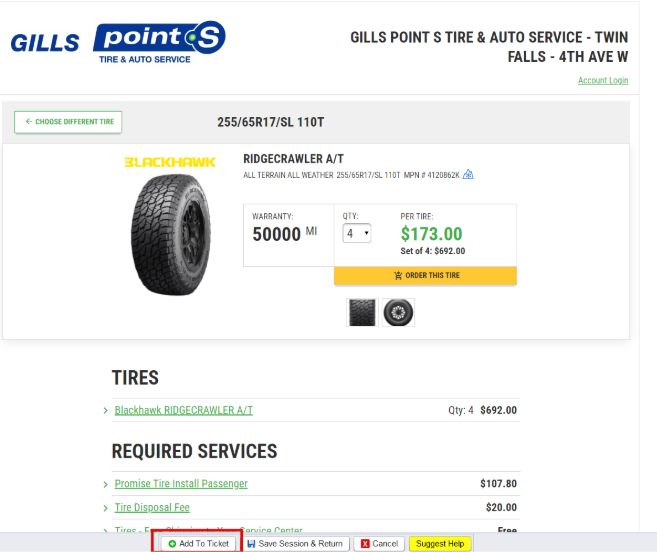
Task: Cancel using the red X button
Action: [379, 543]
